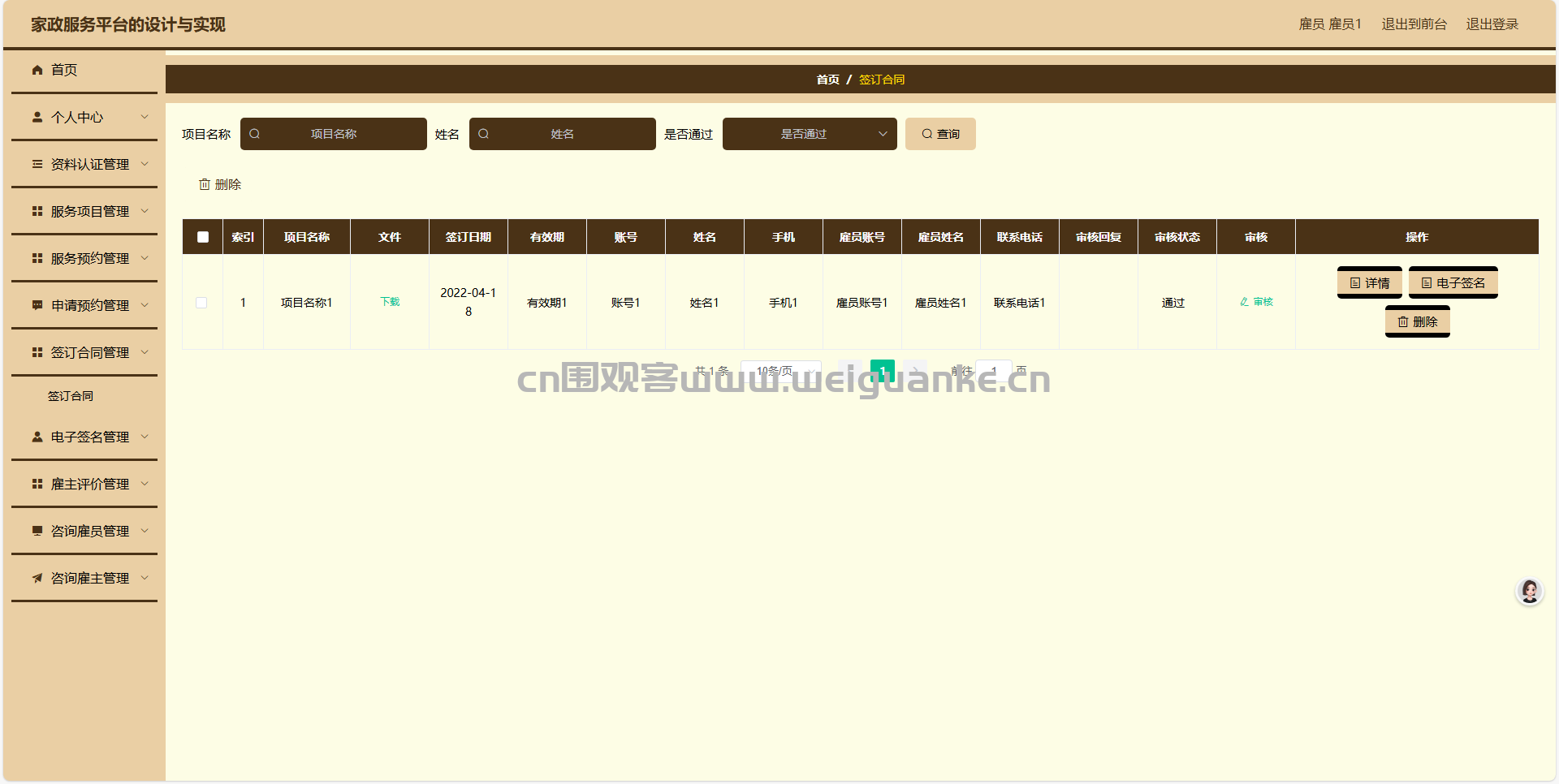Click the 审核状态 column header
Screen dimensions: 1559x784
pos(1177,237)
